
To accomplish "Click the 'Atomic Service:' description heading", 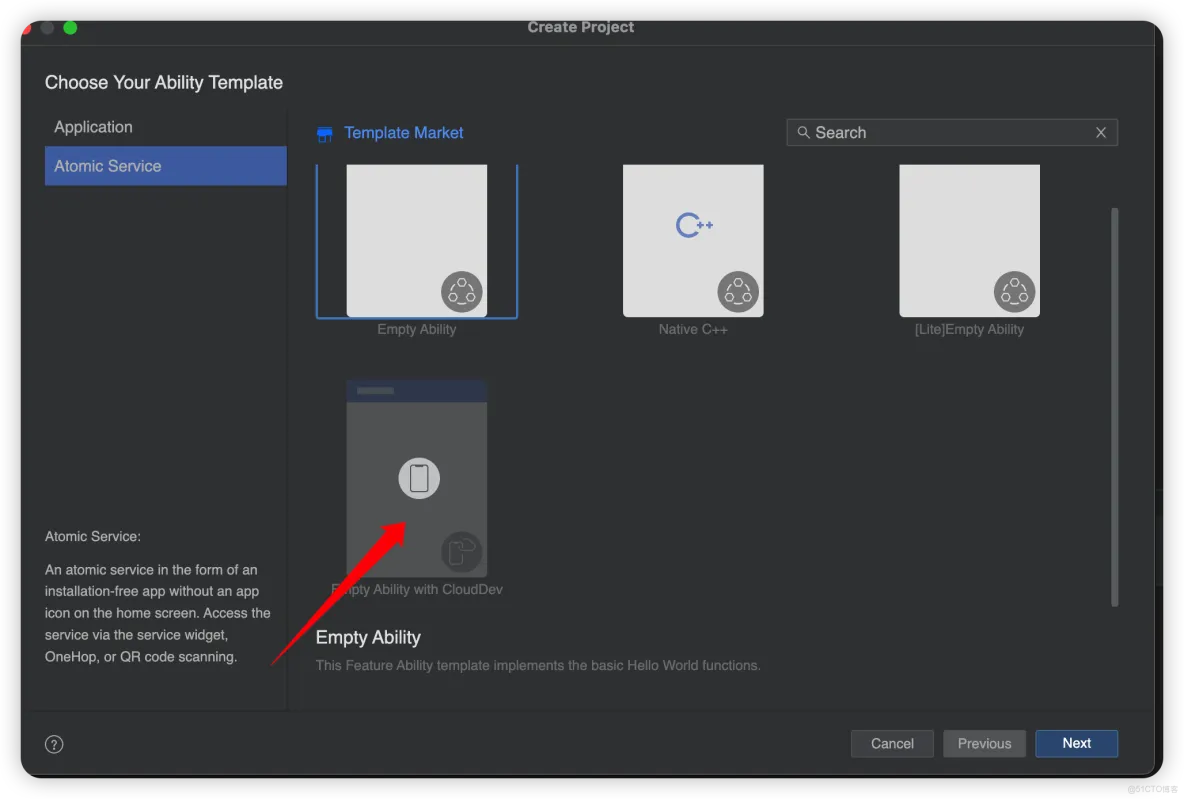I will 93,536.
